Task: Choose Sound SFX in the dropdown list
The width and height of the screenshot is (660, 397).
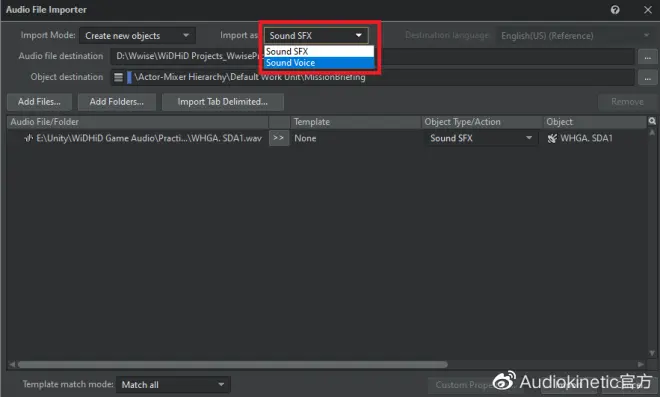Action: tap(319, 51)
